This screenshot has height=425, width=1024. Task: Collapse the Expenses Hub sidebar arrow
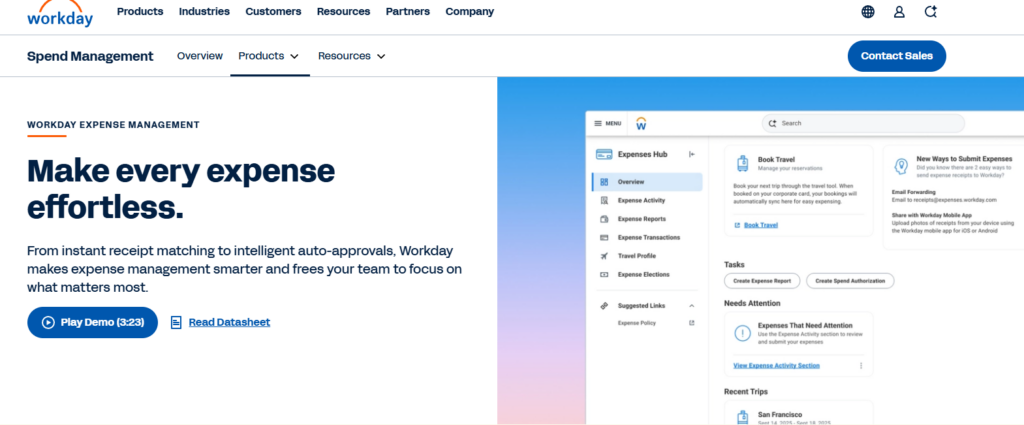tap(692, 155)
